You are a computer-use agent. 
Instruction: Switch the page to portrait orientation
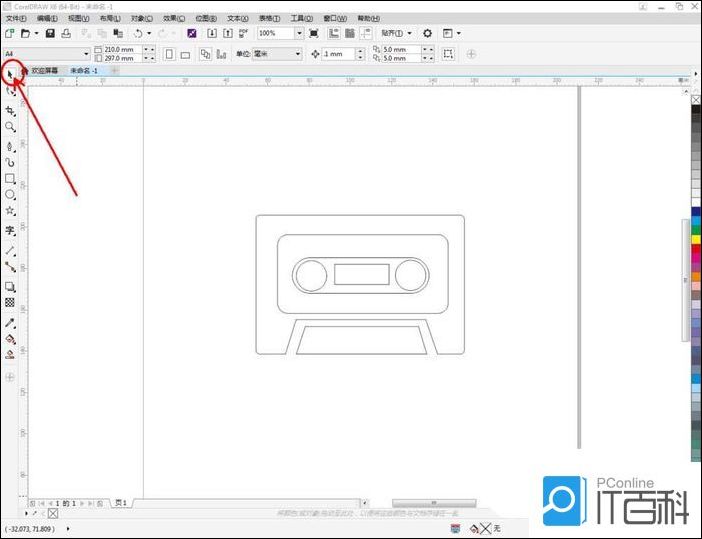point(168,54)
